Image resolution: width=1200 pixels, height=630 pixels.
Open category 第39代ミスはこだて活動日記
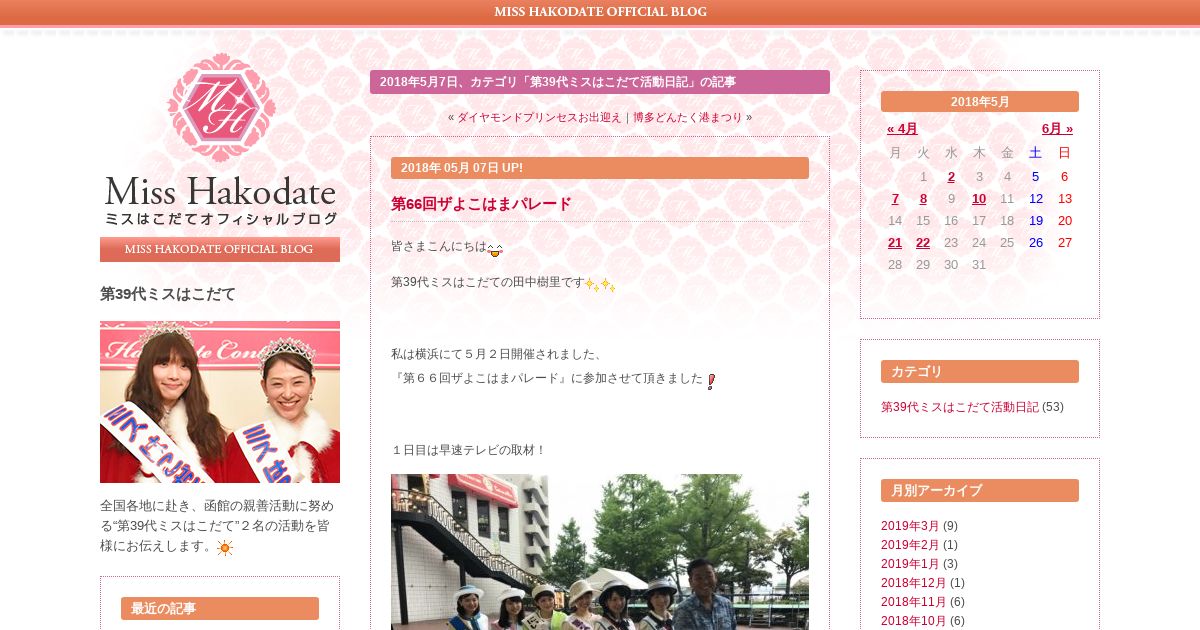[960, 407]
